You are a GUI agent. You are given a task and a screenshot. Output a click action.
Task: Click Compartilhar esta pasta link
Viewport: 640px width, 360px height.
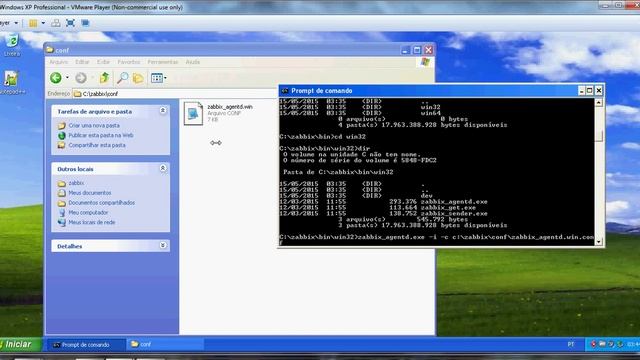[x=97, y=145]
